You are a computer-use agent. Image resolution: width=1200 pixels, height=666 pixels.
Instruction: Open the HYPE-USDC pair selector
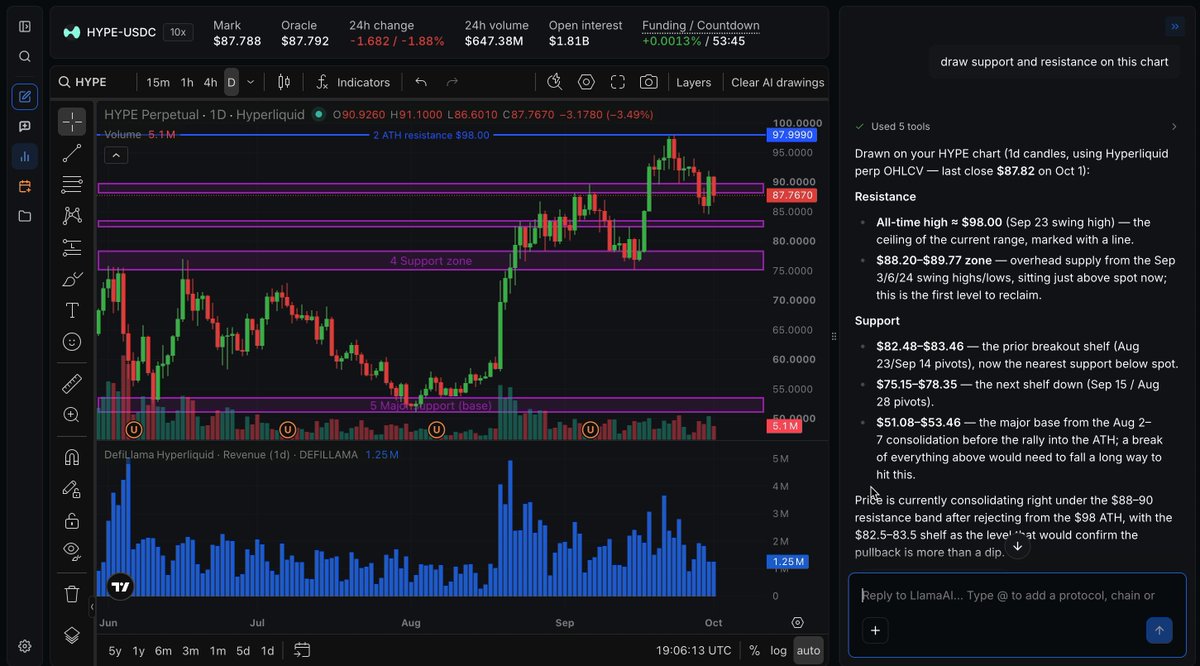click(x=108, y=32)
